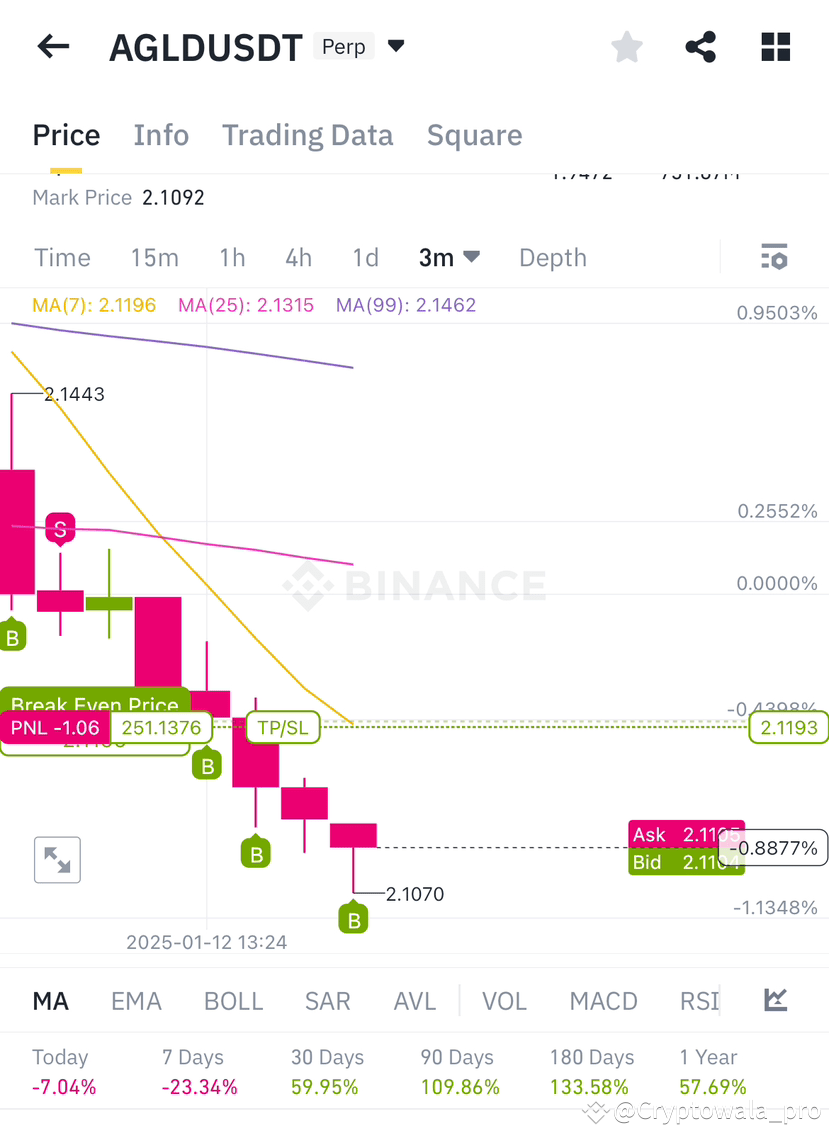Toggle the MA indicator

point(51,1001)
